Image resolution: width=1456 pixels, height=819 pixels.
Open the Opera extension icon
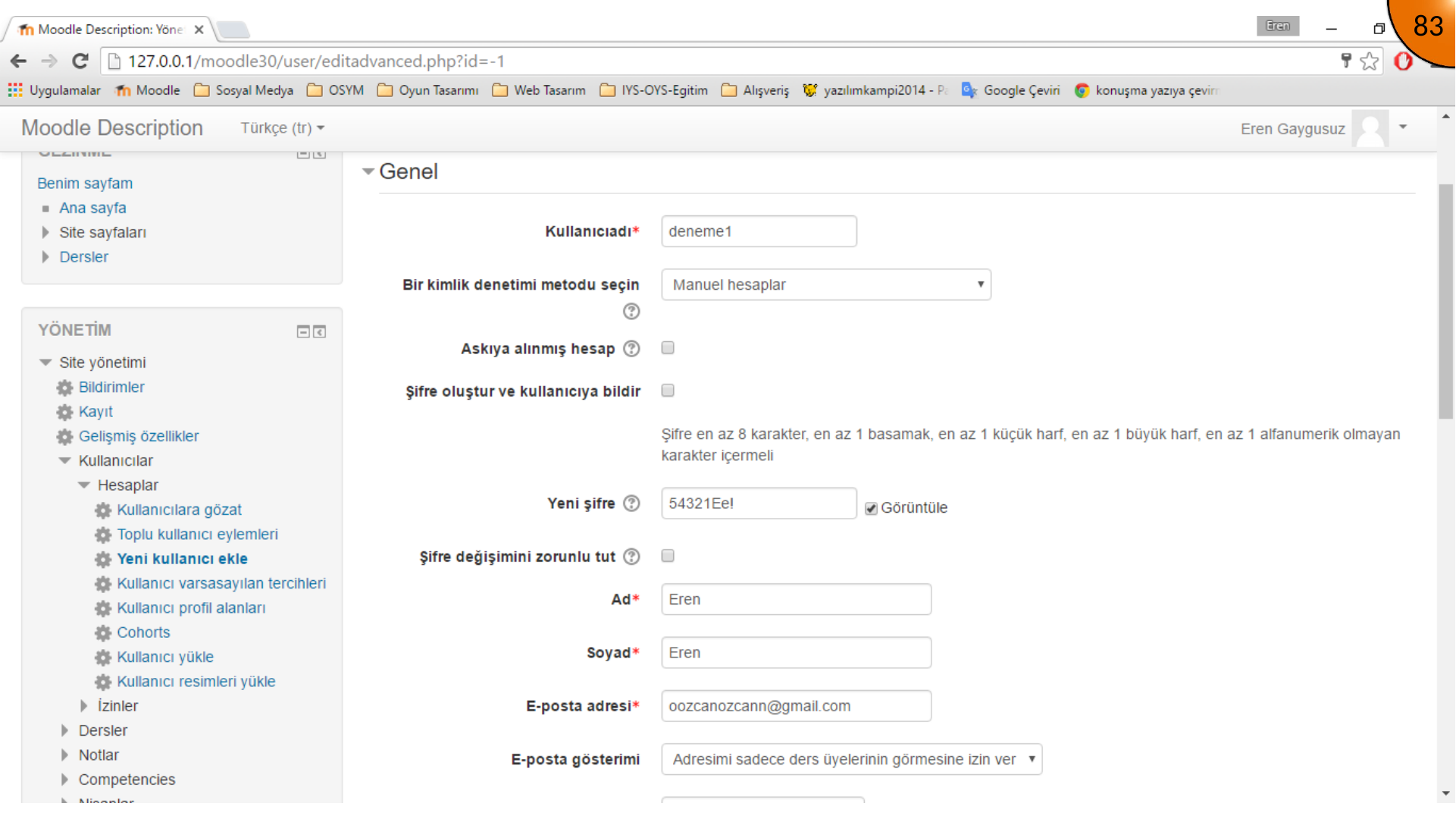tap(1404, 61)
